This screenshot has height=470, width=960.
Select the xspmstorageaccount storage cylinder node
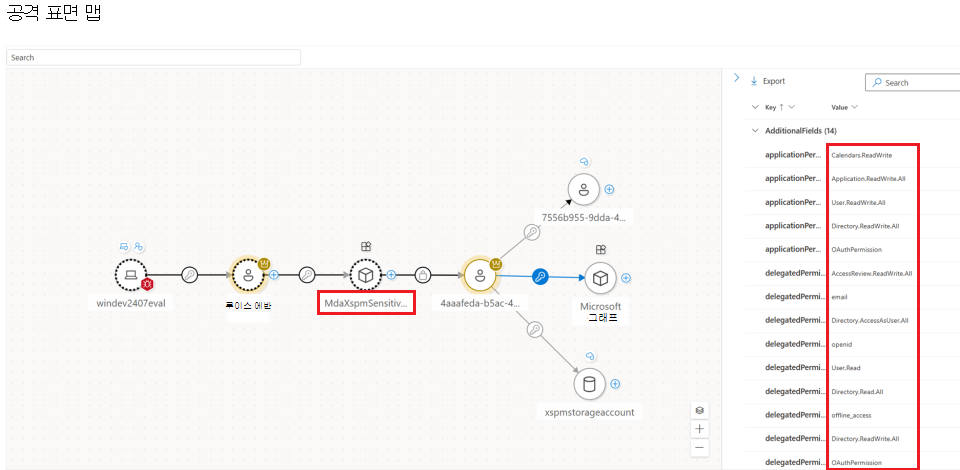[590, 384]
